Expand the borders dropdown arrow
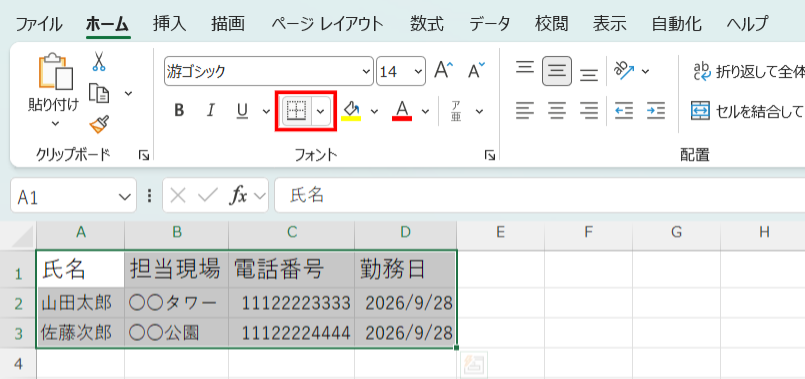 coord(321,111)
